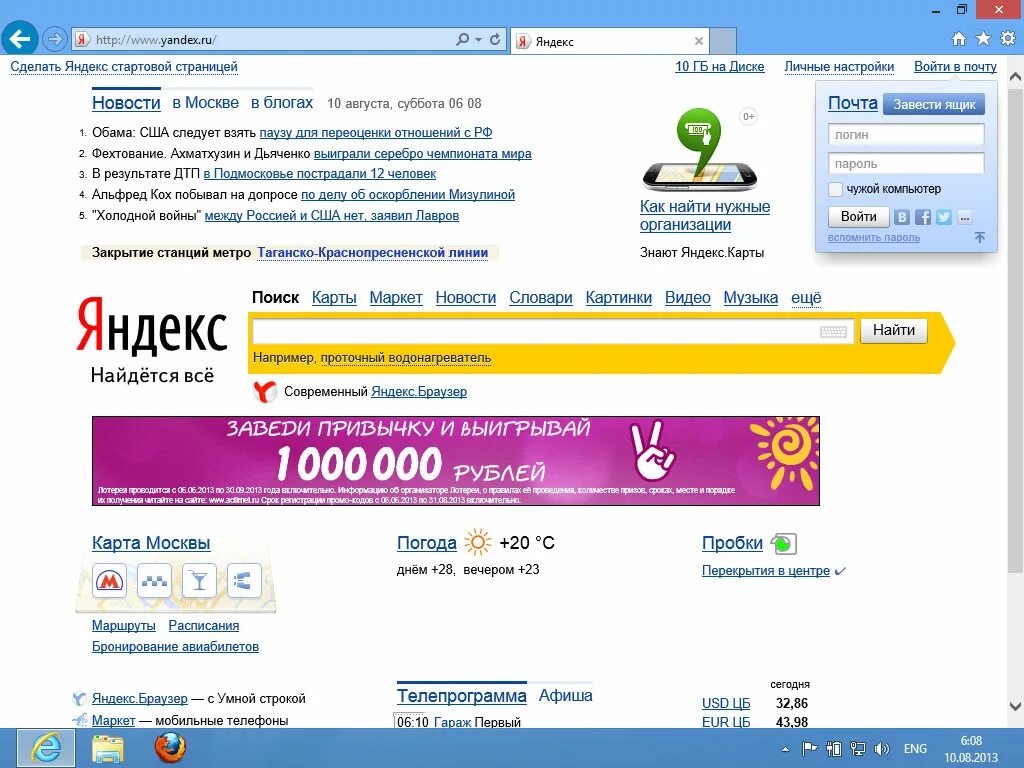Open the Новости news heading tab

coord(126,103)
